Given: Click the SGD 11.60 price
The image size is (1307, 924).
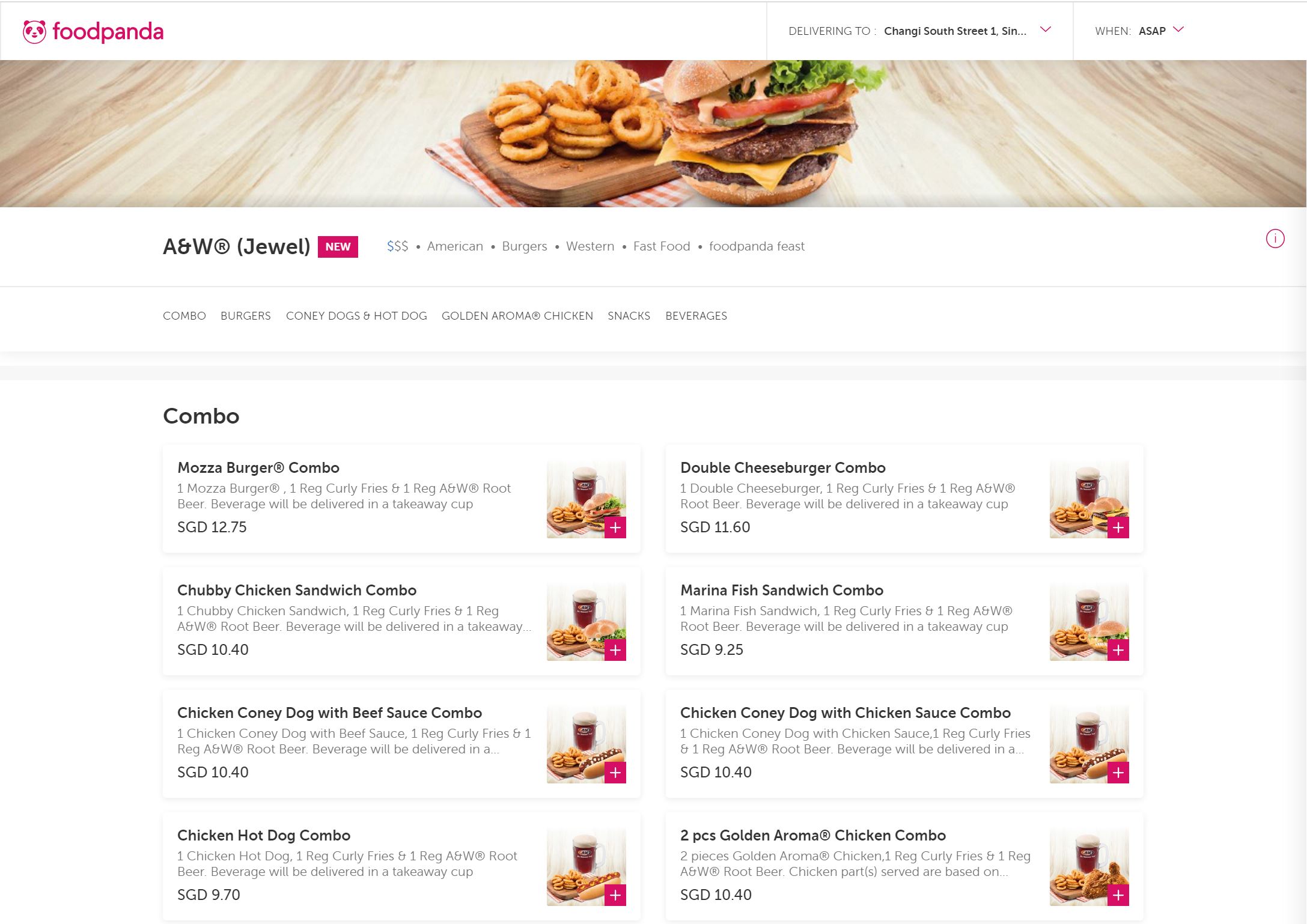Looking at the screenshot, I should tap(715, 527).
